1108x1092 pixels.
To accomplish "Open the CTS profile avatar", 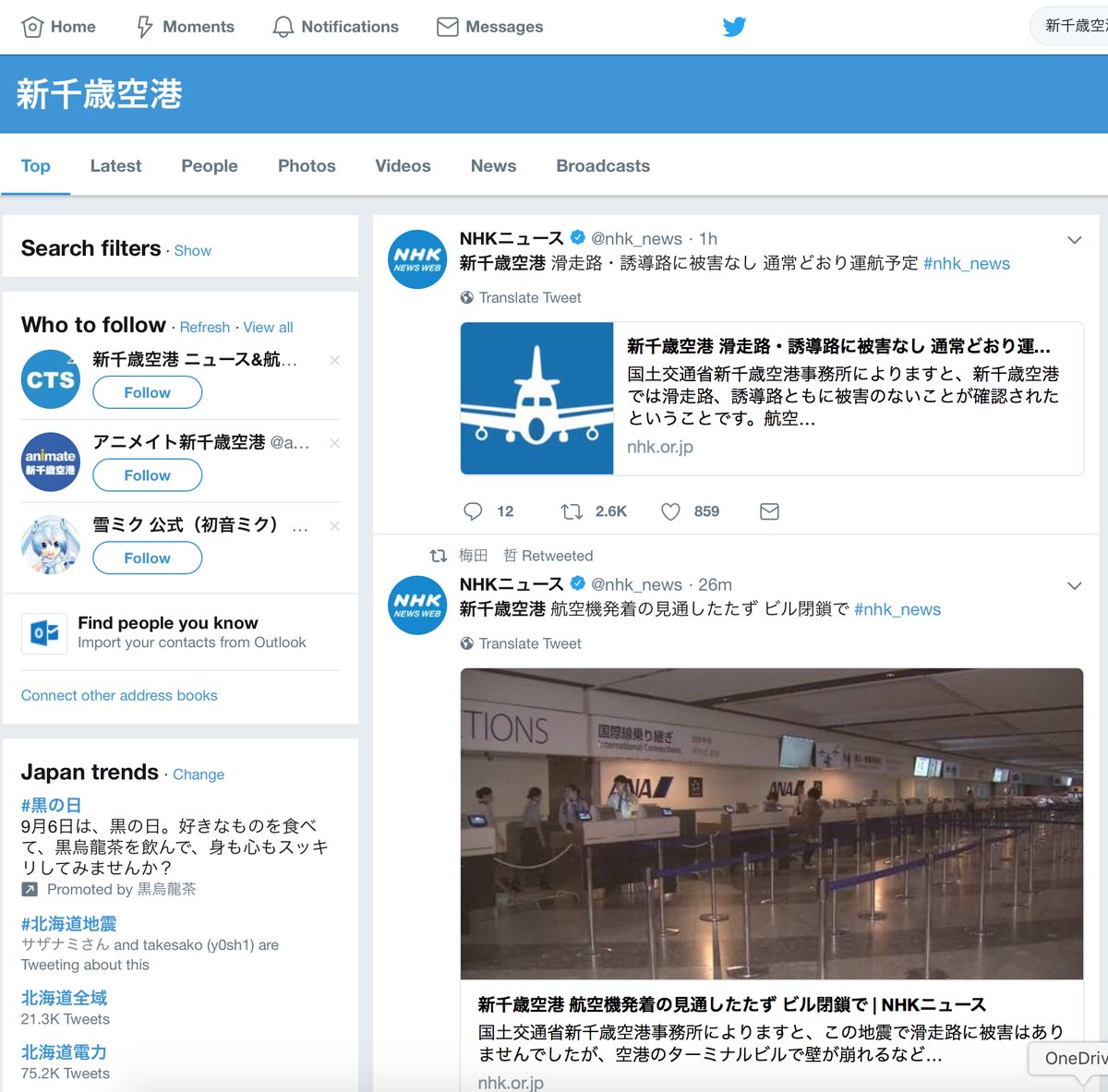I will pyautogui.click(x=51, y=378).
